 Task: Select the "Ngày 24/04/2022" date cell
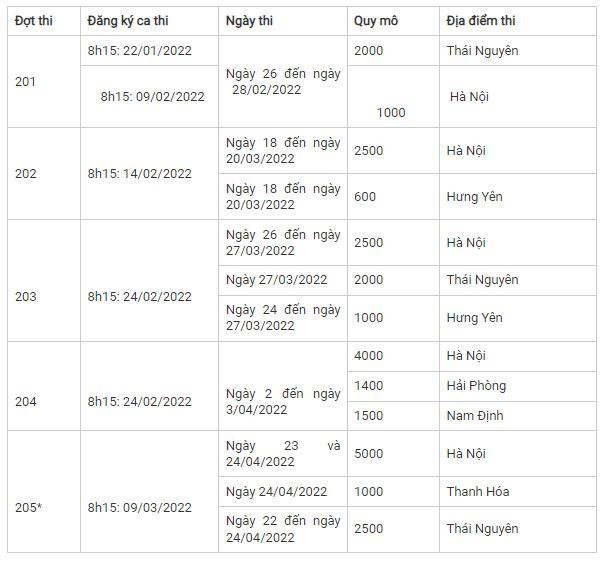(x=277, y=491)
